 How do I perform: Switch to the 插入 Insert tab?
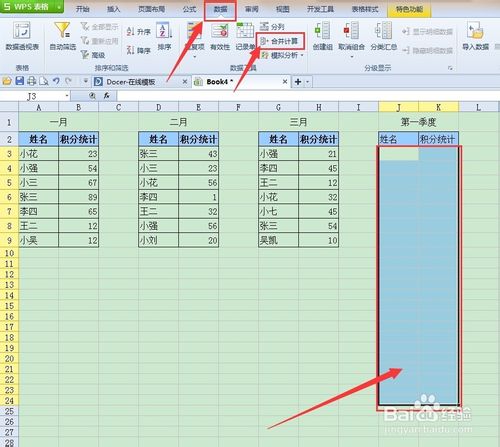pyautogui.click(x=113, y=9)
